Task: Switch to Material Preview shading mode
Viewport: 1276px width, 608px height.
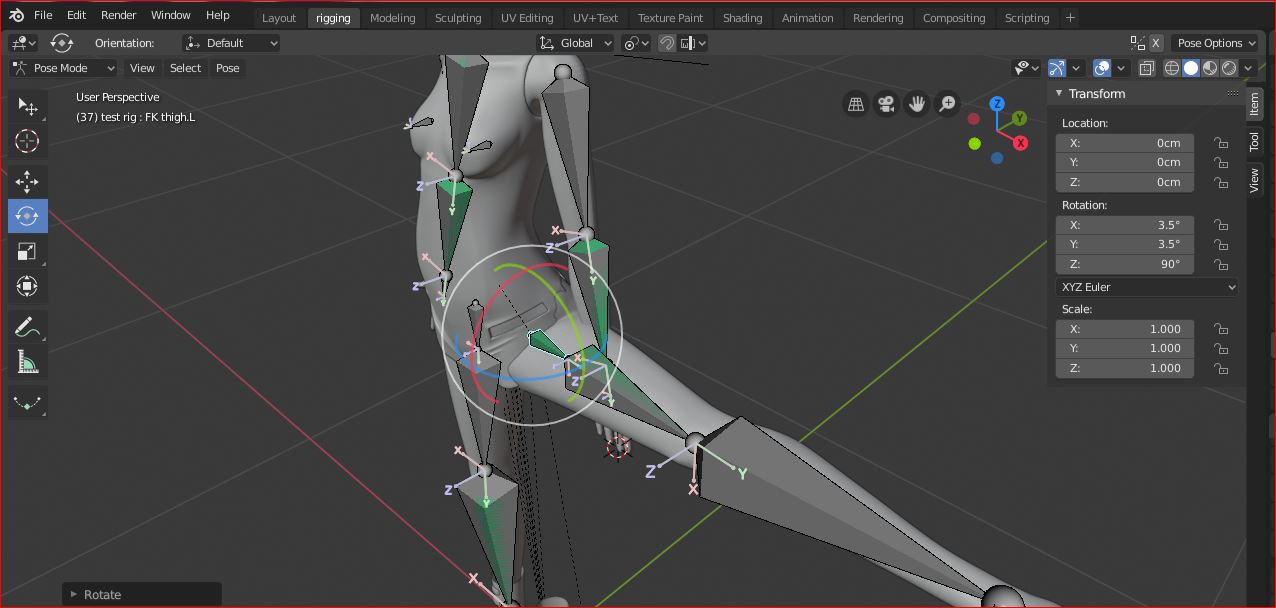Action: (x=1210, y=67)
